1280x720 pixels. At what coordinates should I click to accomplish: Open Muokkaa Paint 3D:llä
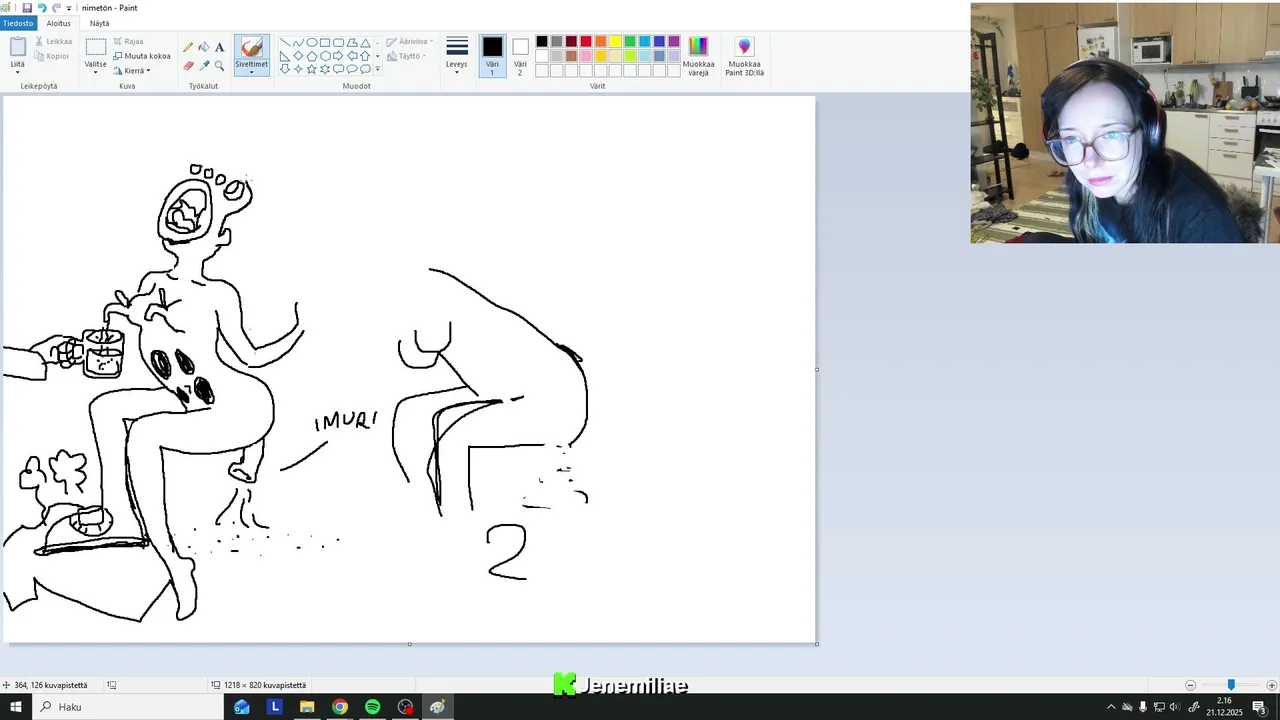pos(745,57)
